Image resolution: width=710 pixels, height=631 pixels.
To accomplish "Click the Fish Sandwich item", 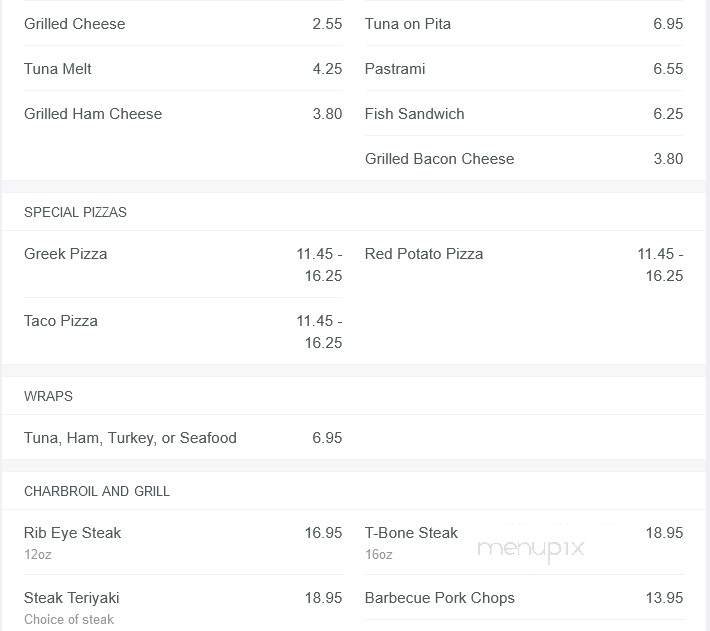I will pyautogui.click(x=415, y=114).
